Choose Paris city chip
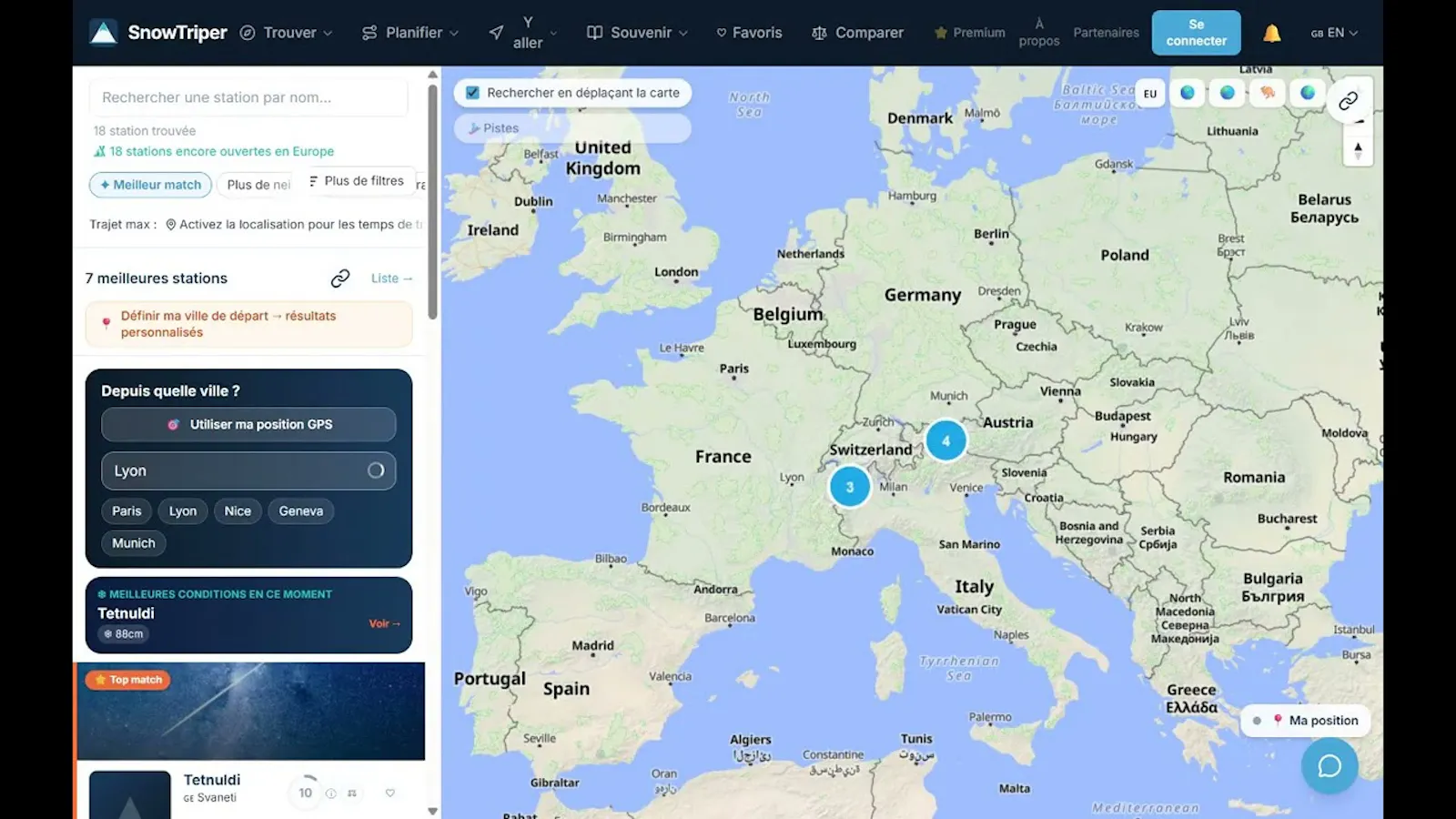Image resolution: width=1456 pixels, height=819 pixels. 126,511
